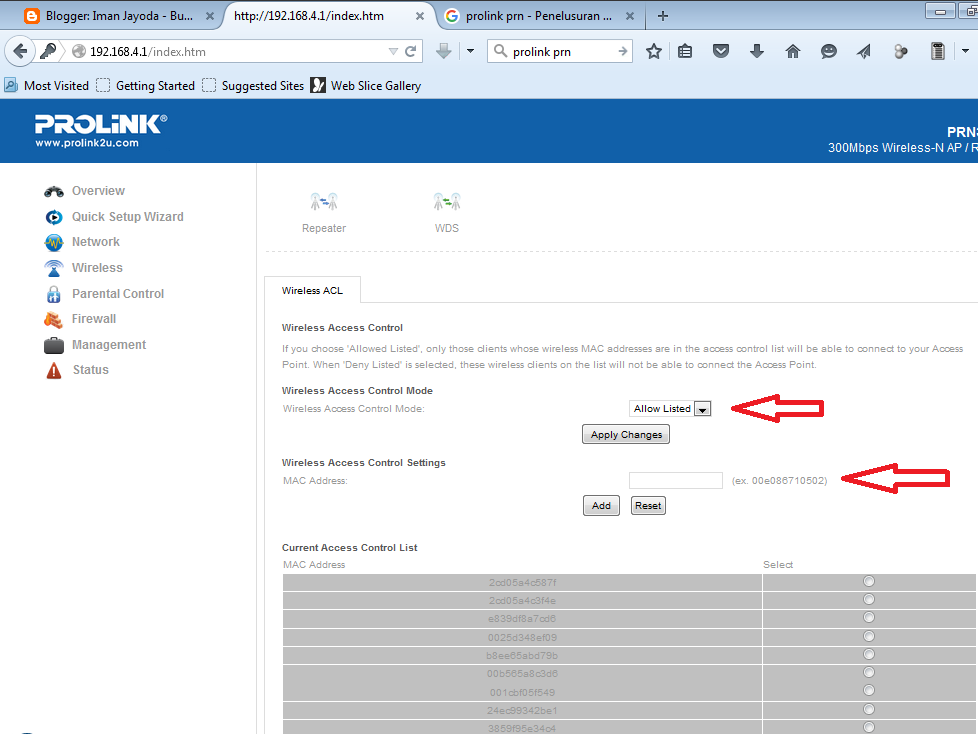Click the paper plane share icon
Image resolution: width=978 pixels, height=734 pixels.
click(x=864, y=51)
